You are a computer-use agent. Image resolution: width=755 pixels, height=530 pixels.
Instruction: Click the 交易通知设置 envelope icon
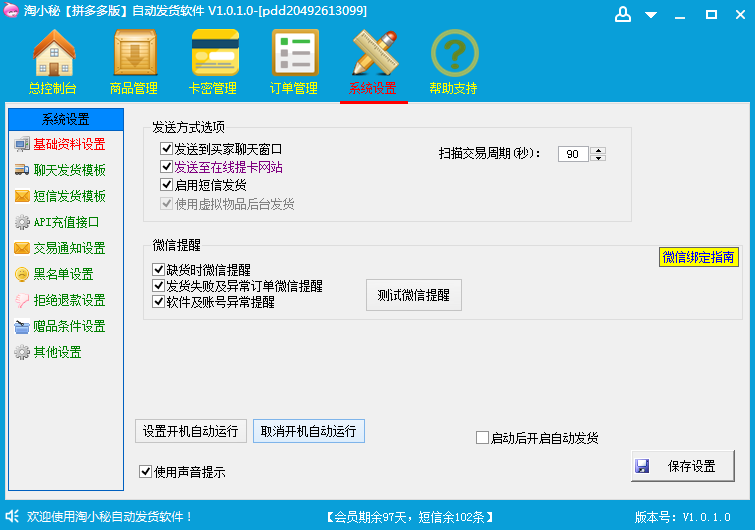coord(22,248)
